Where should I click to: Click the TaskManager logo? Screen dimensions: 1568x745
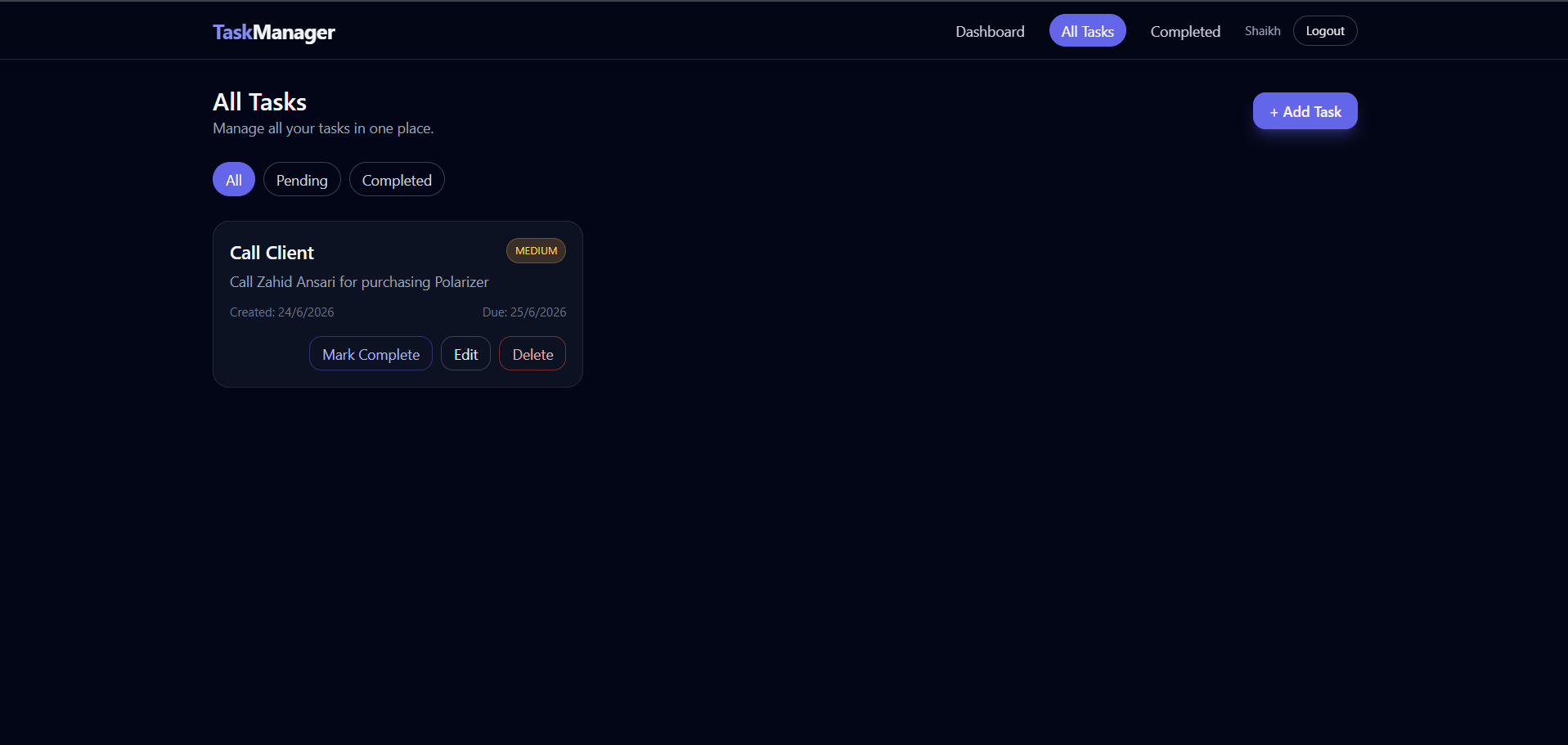(273, 32)
